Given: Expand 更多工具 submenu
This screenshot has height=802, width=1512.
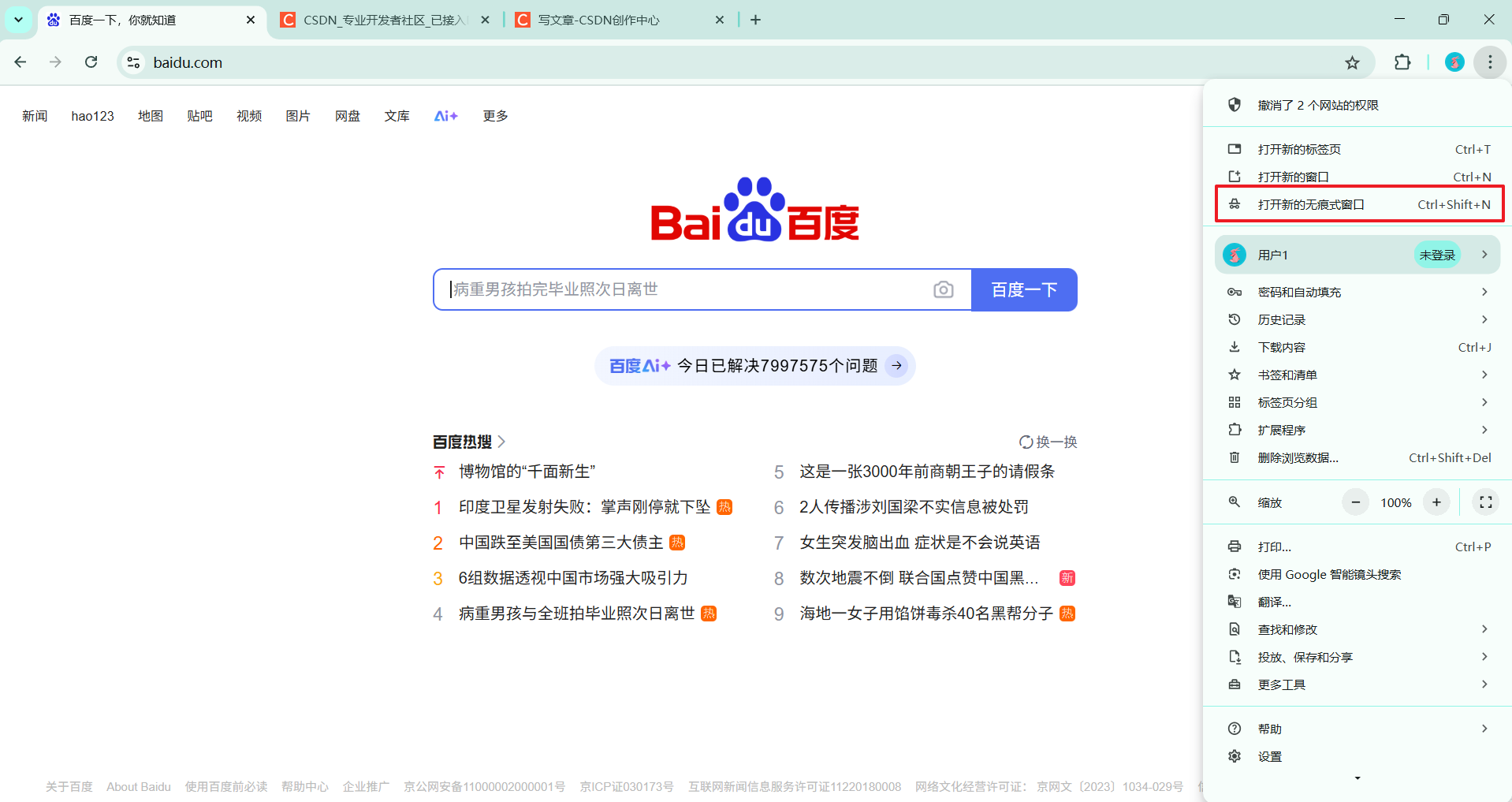Looking at the screenshot, I should [1356, 684].
